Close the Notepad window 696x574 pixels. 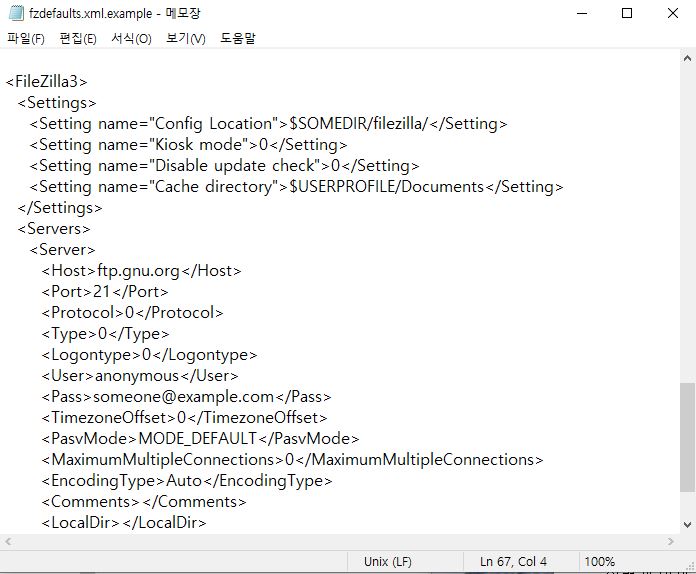pos(673,13)
